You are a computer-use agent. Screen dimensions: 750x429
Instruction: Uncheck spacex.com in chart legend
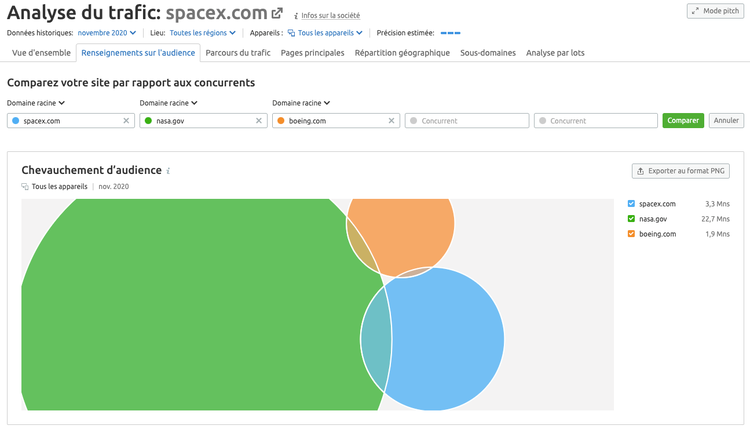point(631,204)
